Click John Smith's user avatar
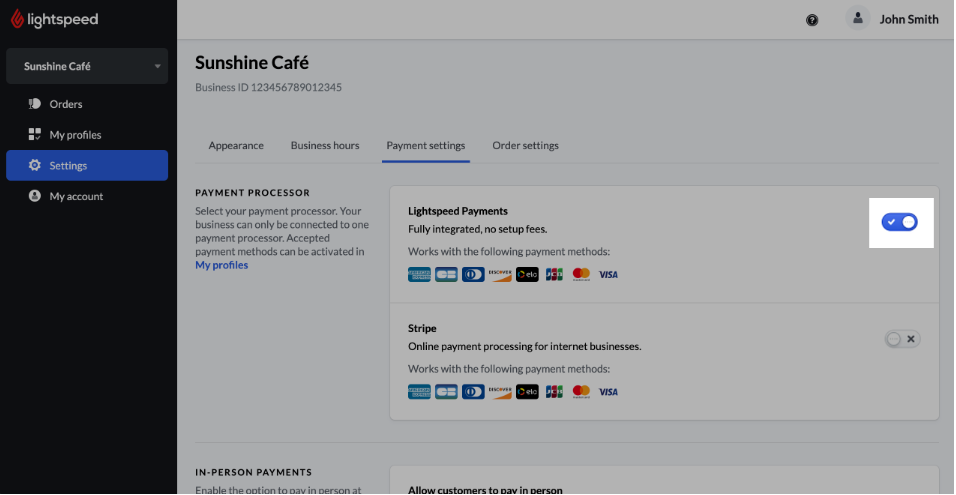This screenshot has height=495, width=956. click(x=857, y=19)
